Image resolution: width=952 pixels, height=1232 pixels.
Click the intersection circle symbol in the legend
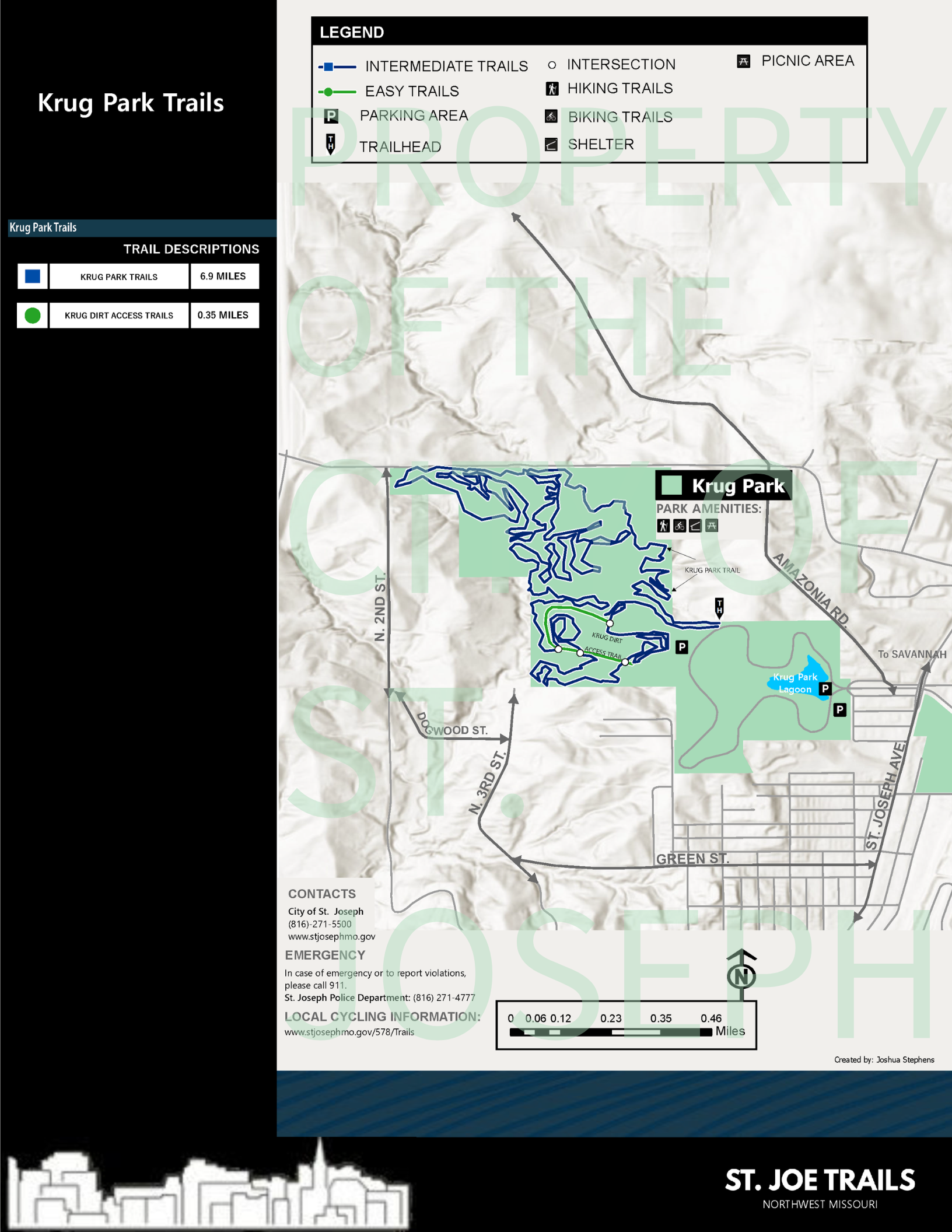[552, 65]
